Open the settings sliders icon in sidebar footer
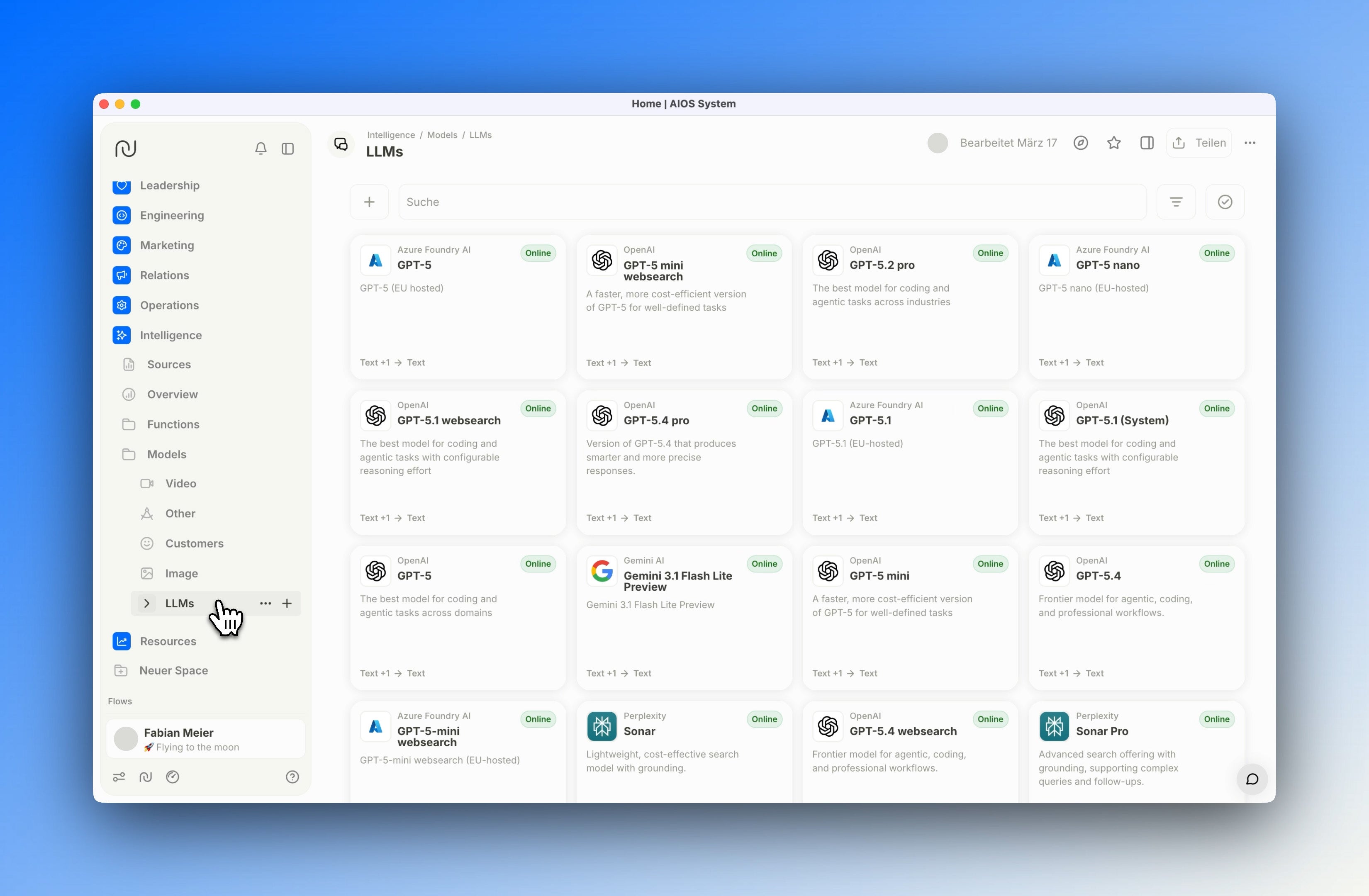Screen dimensions: 1369x896 point(119,777)
